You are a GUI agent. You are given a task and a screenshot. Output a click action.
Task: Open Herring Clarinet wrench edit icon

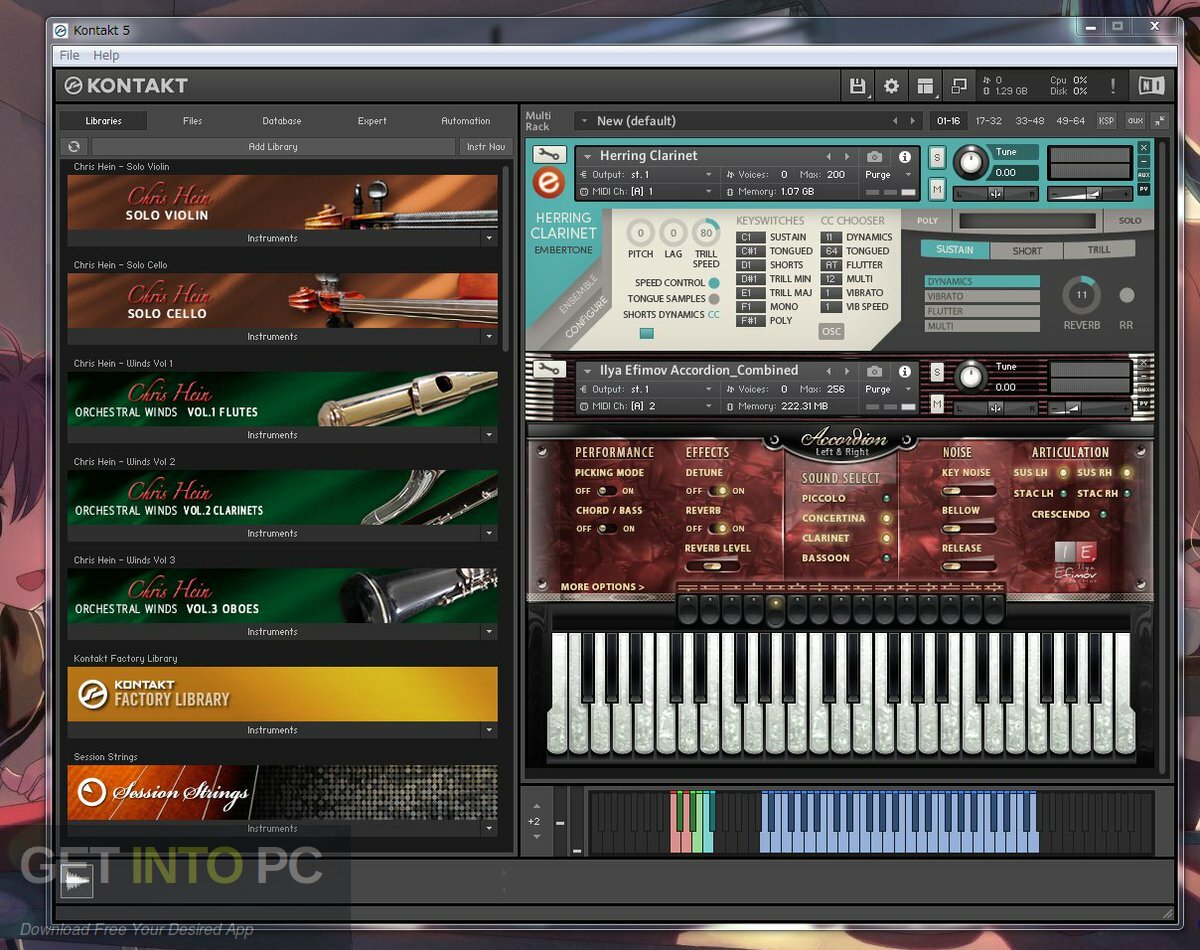(x=548, y=155)
